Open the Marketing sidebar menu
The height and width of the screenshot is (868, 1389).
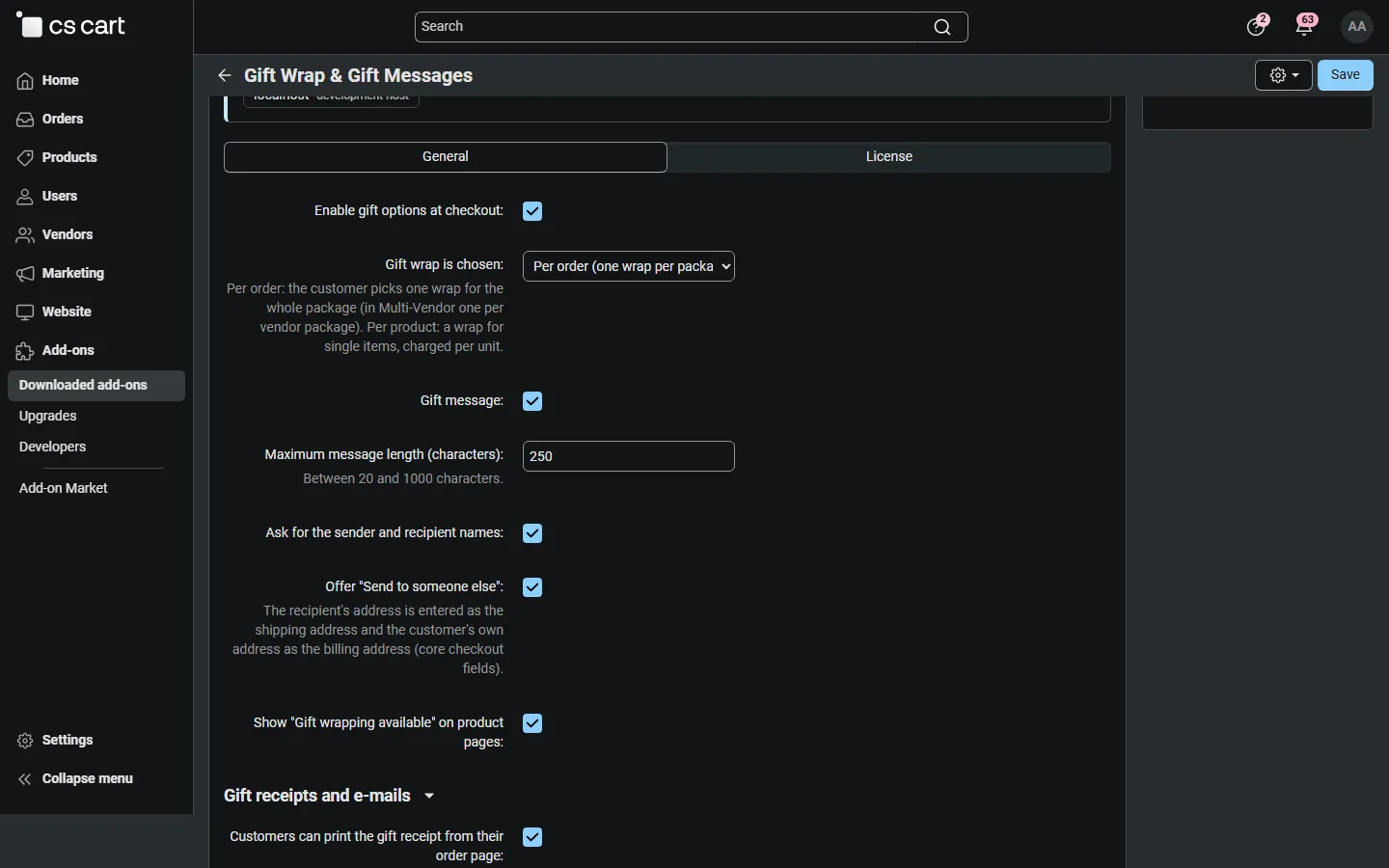(60, 274)
